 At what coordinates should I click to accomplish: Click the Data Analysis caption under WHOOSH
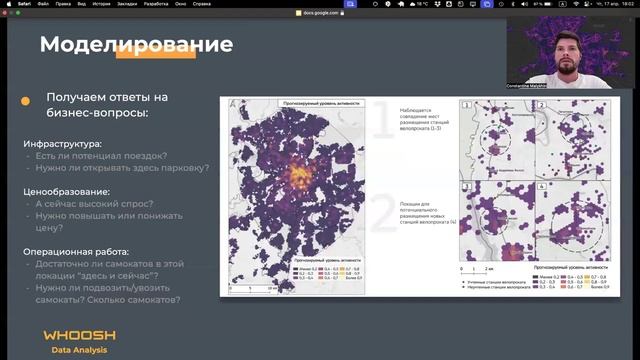click(79, 350)
